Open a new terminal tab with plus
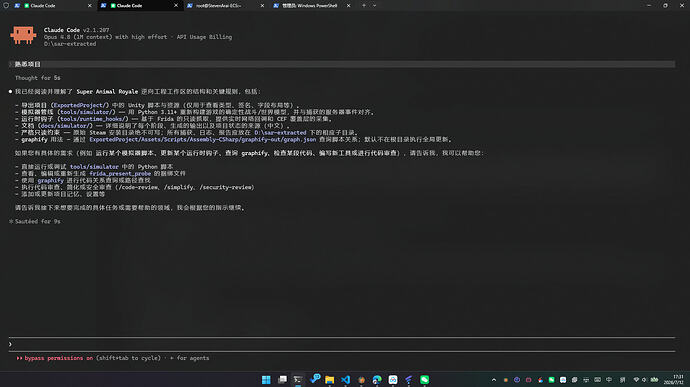The height and width of the screenshot is (387, 690). coord(364,6)
